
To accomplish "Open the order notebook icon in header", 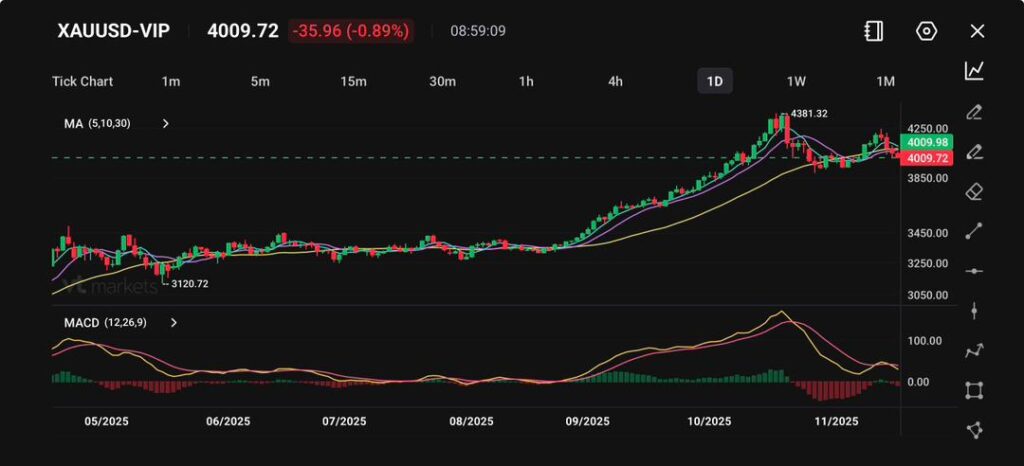I will pos(873,31).
